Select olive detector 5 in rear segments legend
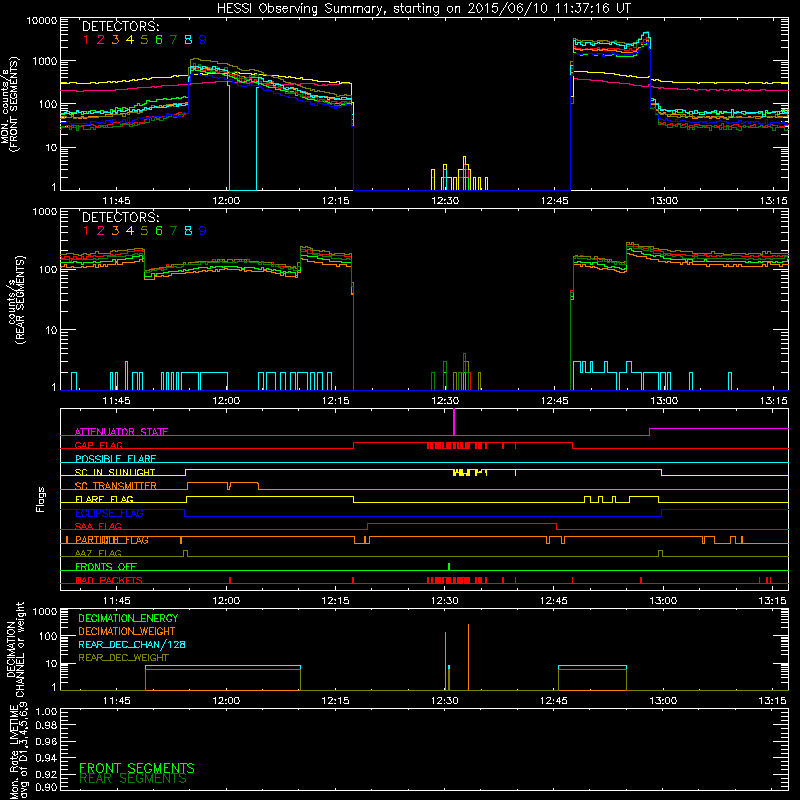This screenshot has width=800, height=800. pyautogui.click(x=144, y=231)
